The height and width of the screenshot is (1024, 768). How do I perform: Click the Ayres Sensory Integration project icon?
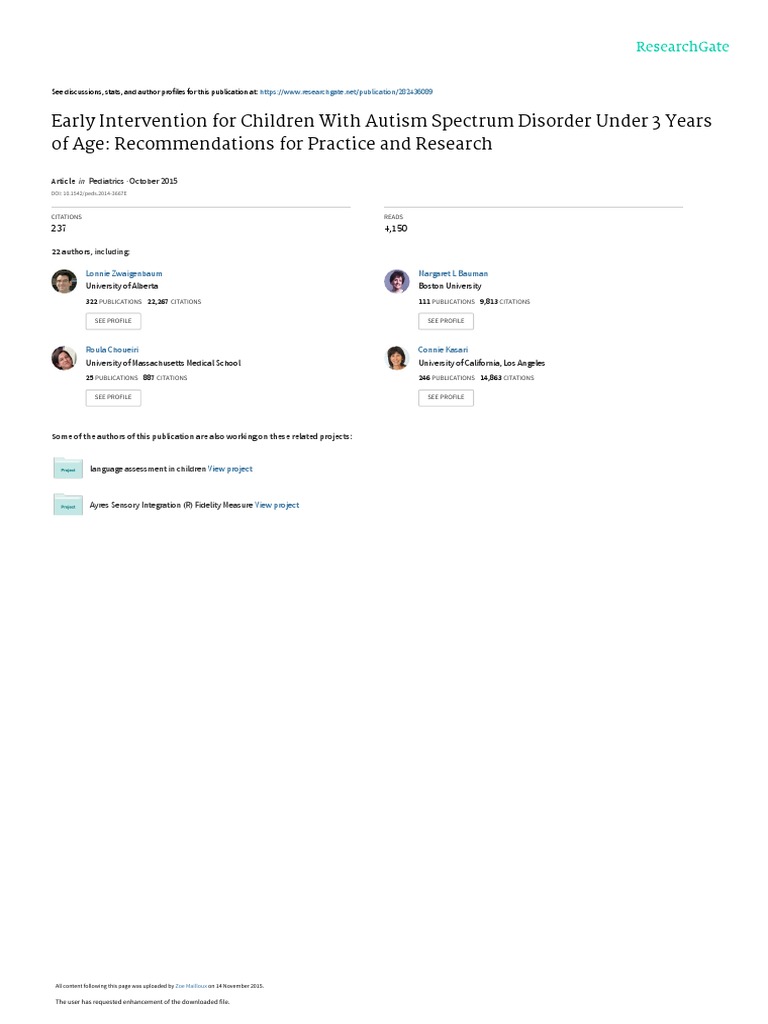[68, 505]
